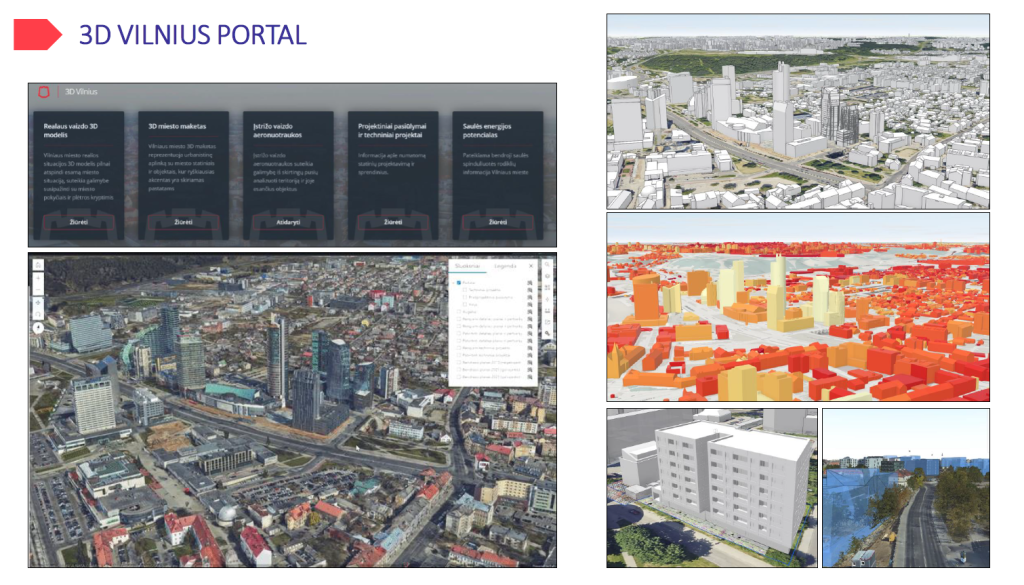Viewport: 1024px width, 585px height.
Task: Select the rotate navigation tool
Action: click(x=38, y=314)
